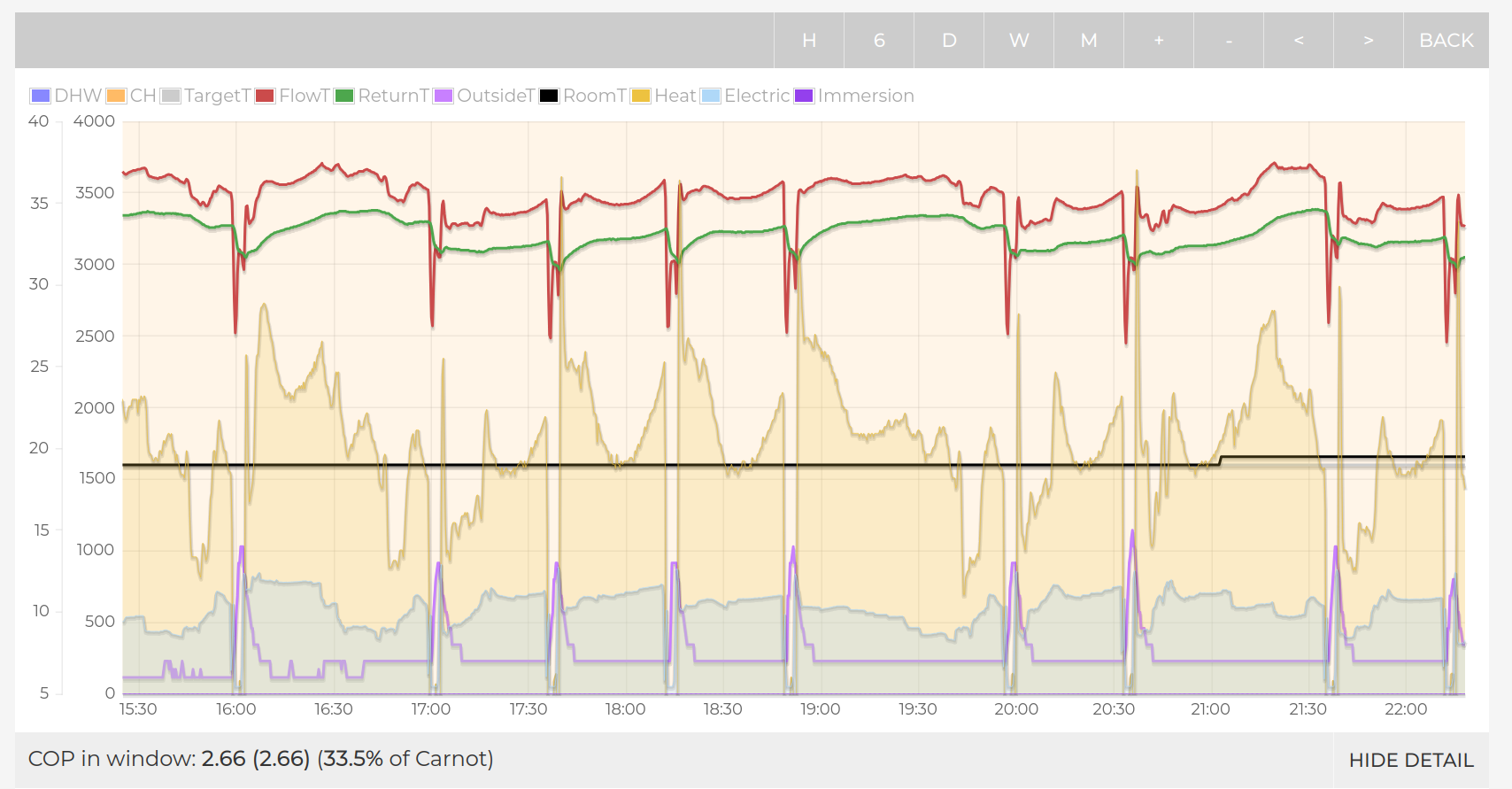
Task: Zoom out with the minus button
Action: pyautogui.click(x=1228, y=41)
